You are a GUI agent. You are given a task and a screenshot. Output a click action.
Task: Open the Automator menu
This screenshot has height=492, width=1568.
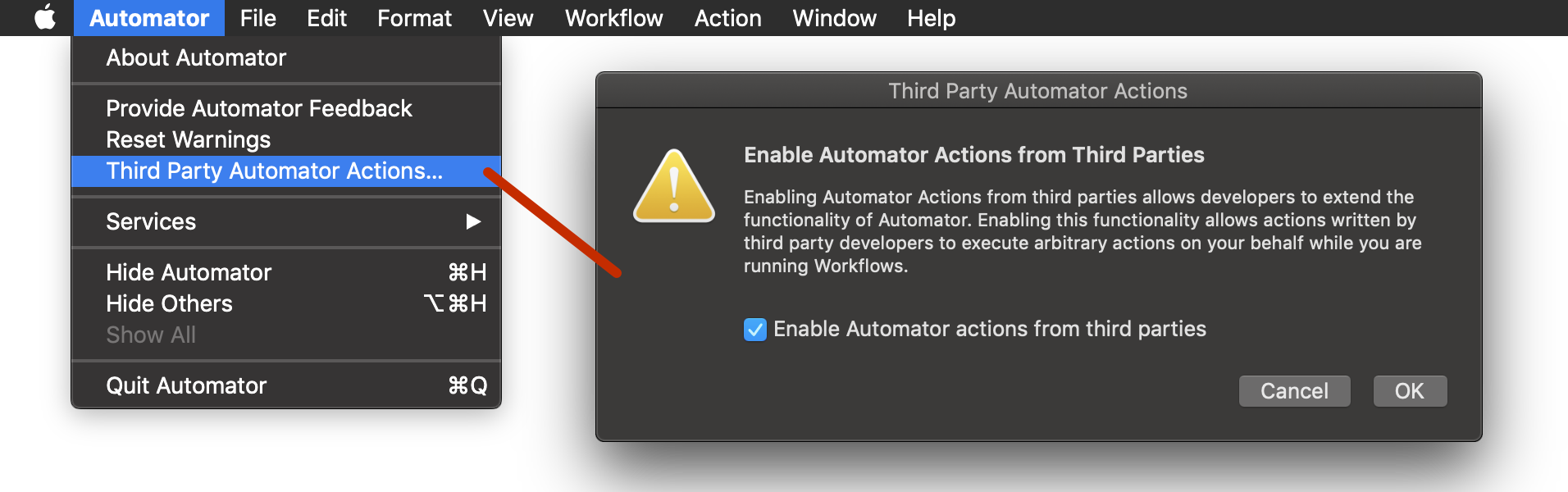pyautogui.click(x=148, y=17)
